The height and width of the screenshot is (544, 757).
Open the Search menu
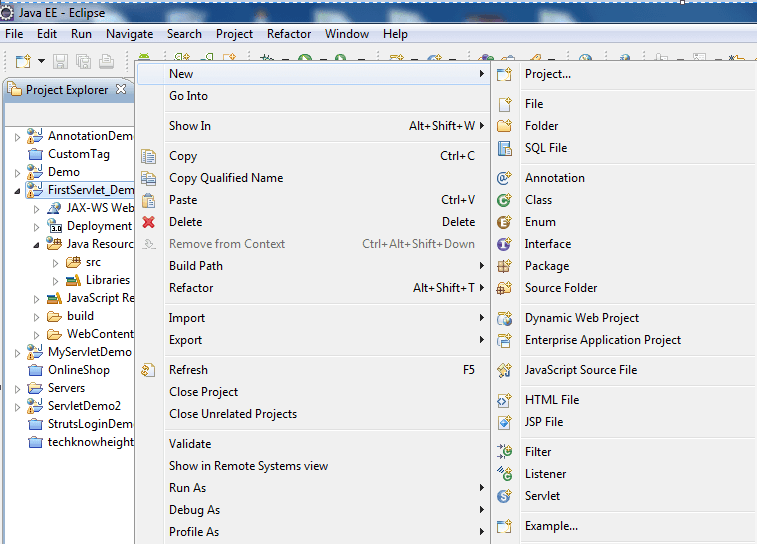tap(184, 34)
